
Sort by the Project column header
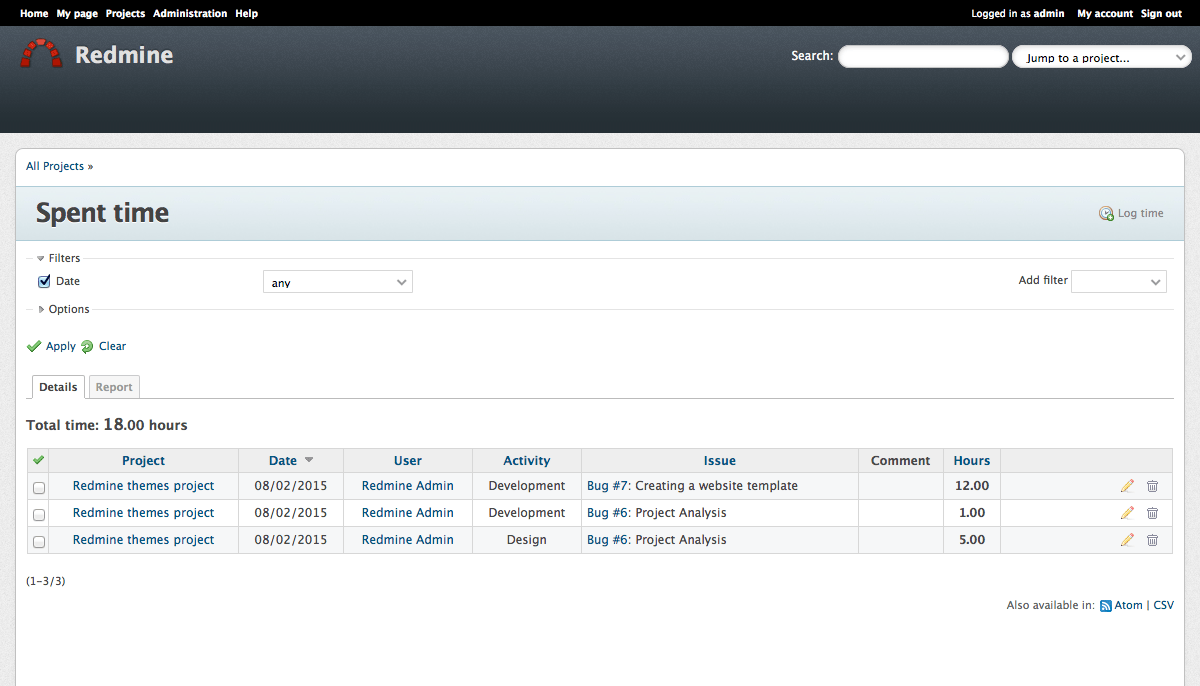click(143, 461)
